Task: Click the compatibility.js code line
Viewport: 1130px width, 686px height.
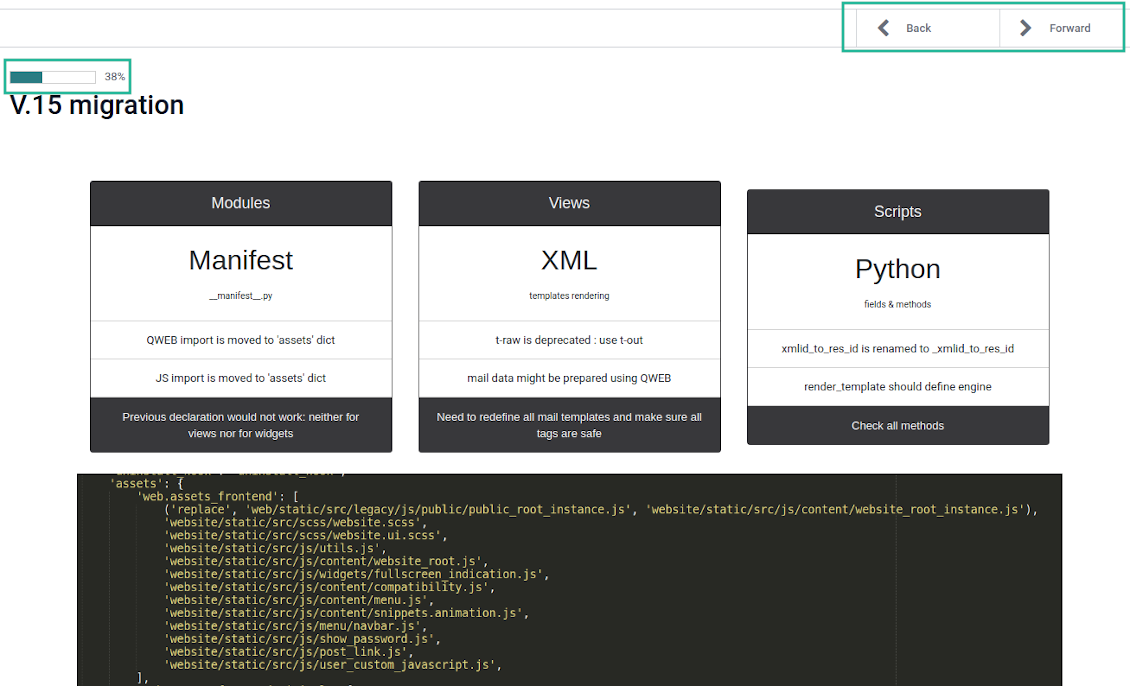Action: (x=329, y=587)
